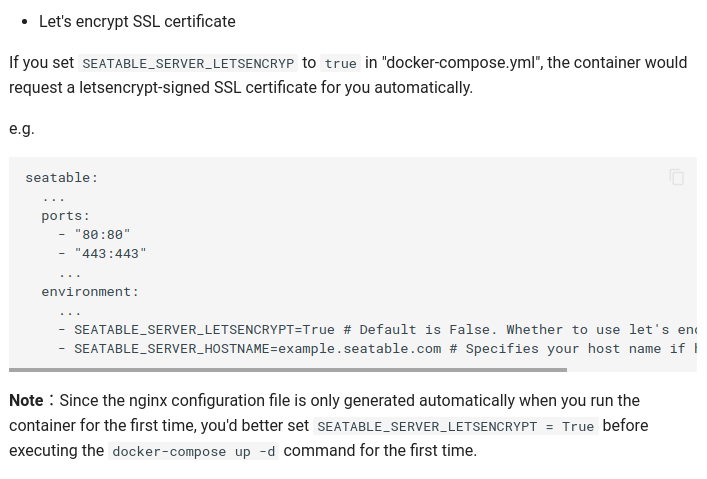Click scrollbar track right of the thumb
Screen dimensions: 707x479
(630, 370)
